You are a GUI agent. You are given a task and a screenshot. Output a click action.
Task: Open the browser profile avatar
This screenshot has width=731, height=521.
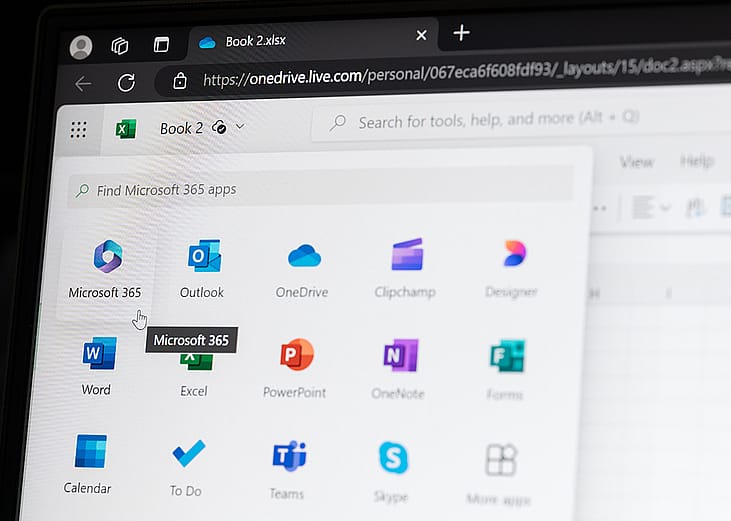tap(81, 47)
